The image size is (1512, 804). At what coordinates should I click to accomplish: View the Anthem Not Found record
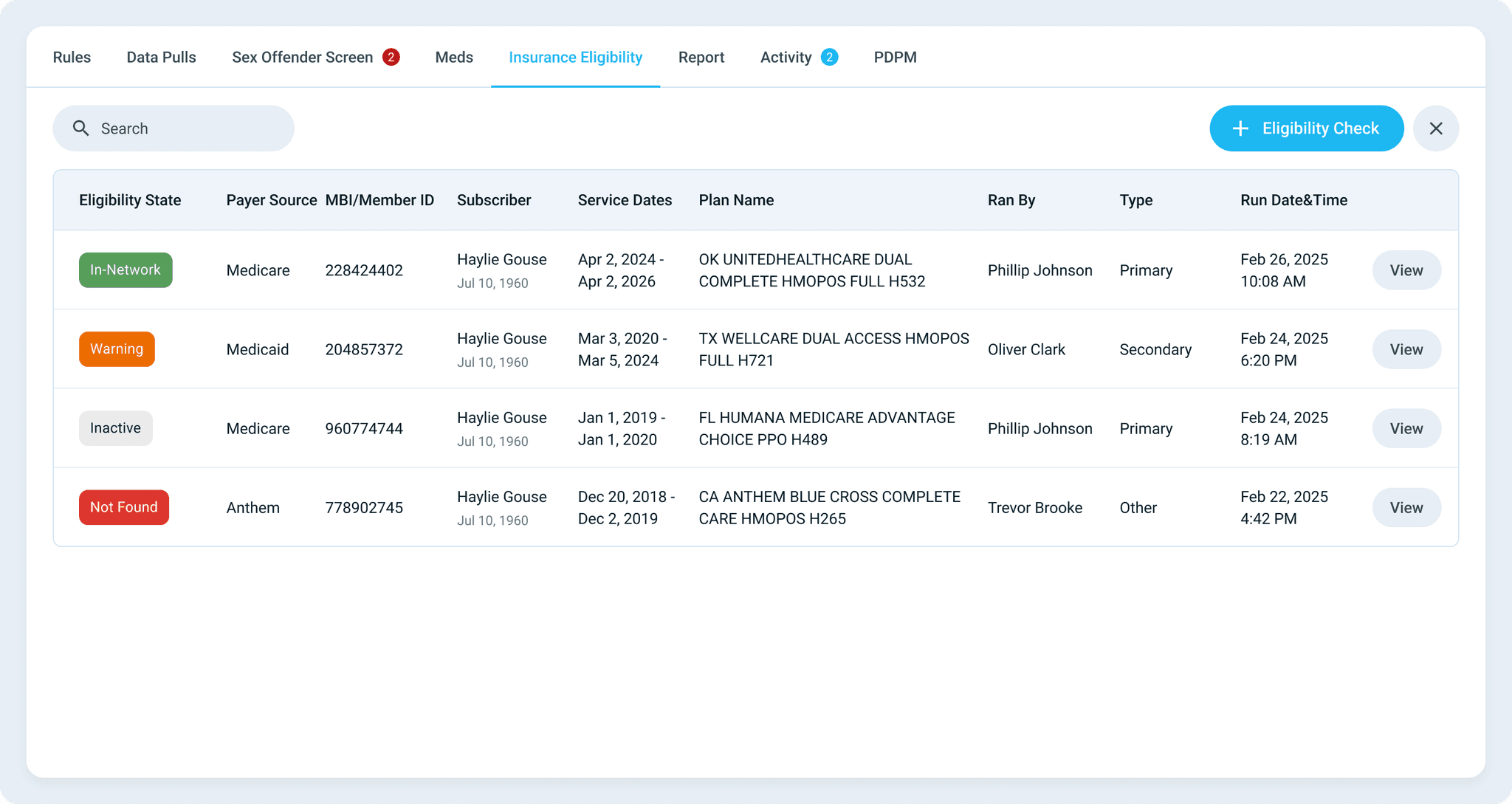(x=1406, y=507)
